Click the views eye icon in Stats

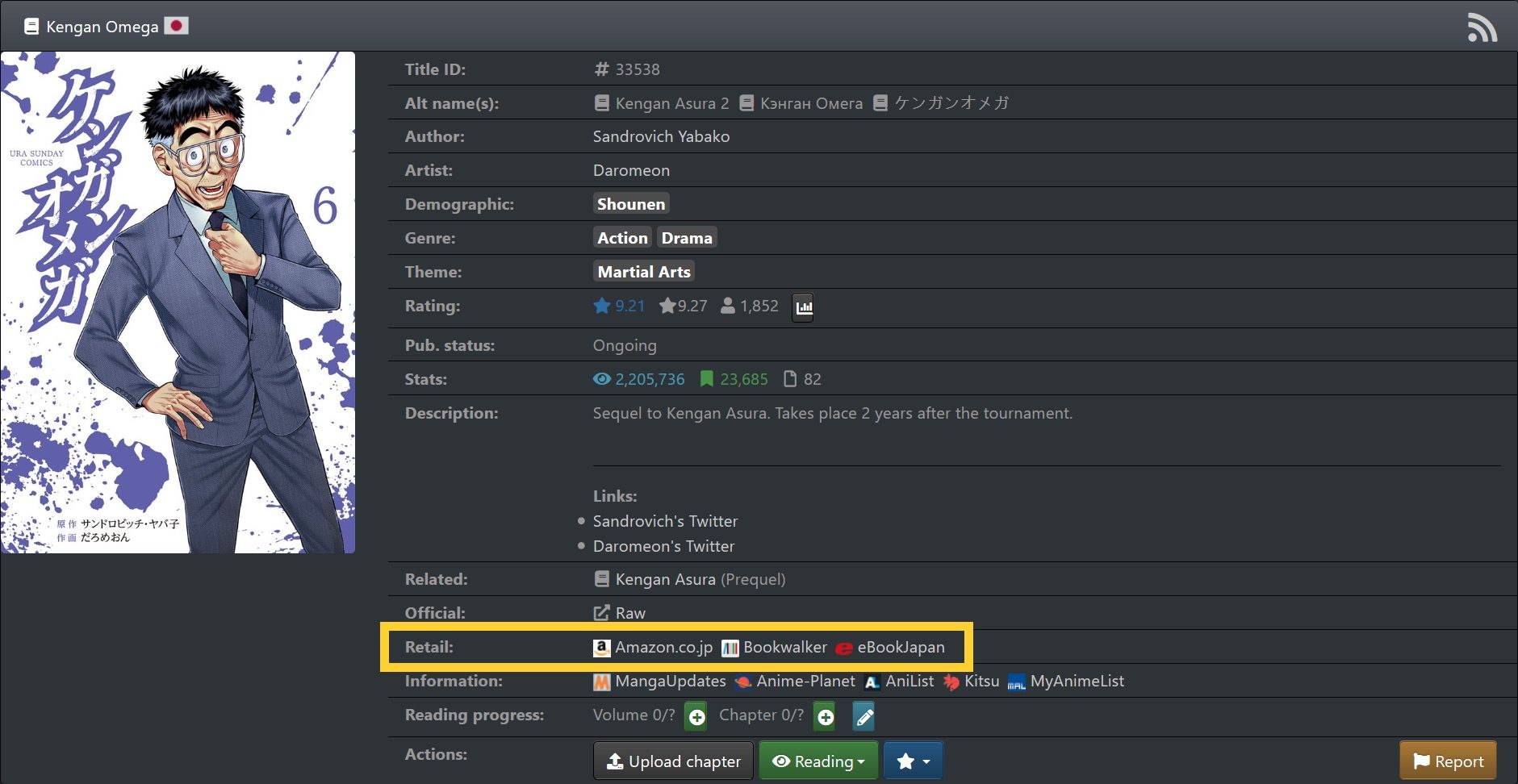[602, 379]
